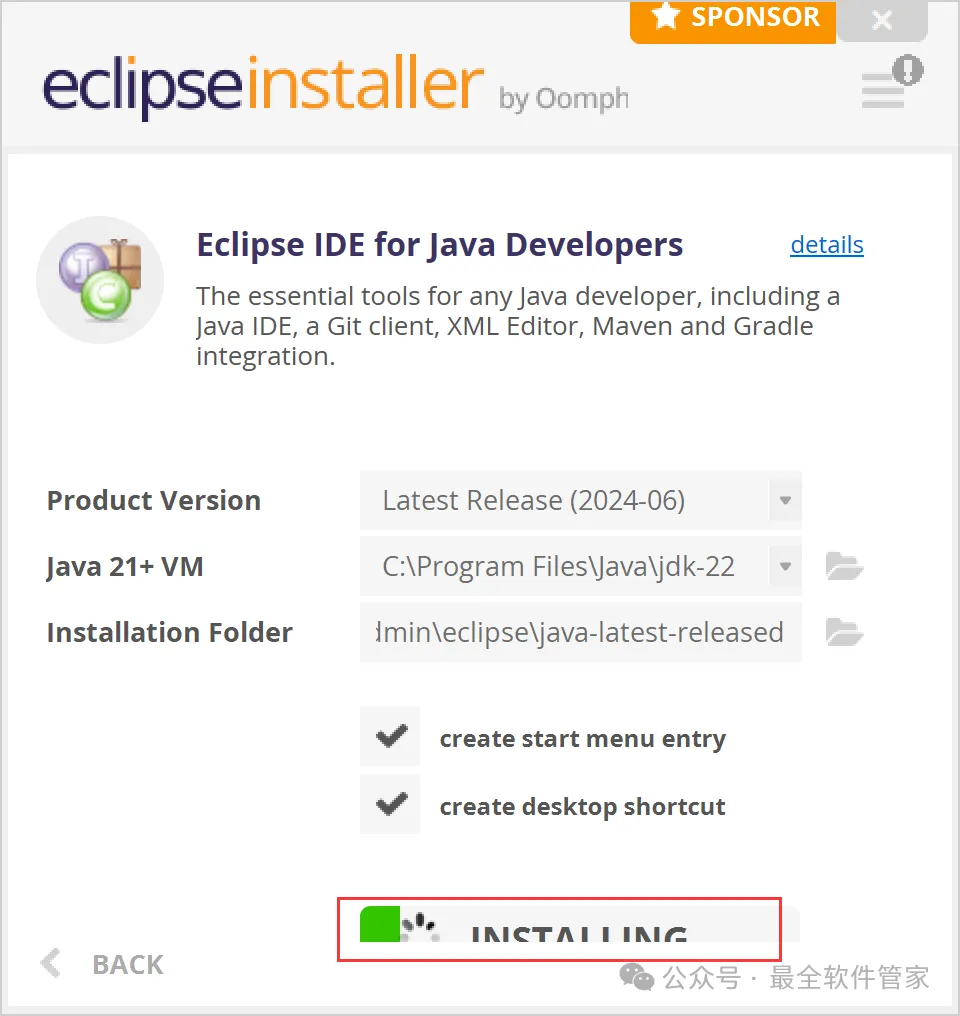Image resolution: width=960 pixels, height=1016 pixels.
Task: Click the C:\Program Files\Java\jdk-22 VM field
Action: pos(580,566)
